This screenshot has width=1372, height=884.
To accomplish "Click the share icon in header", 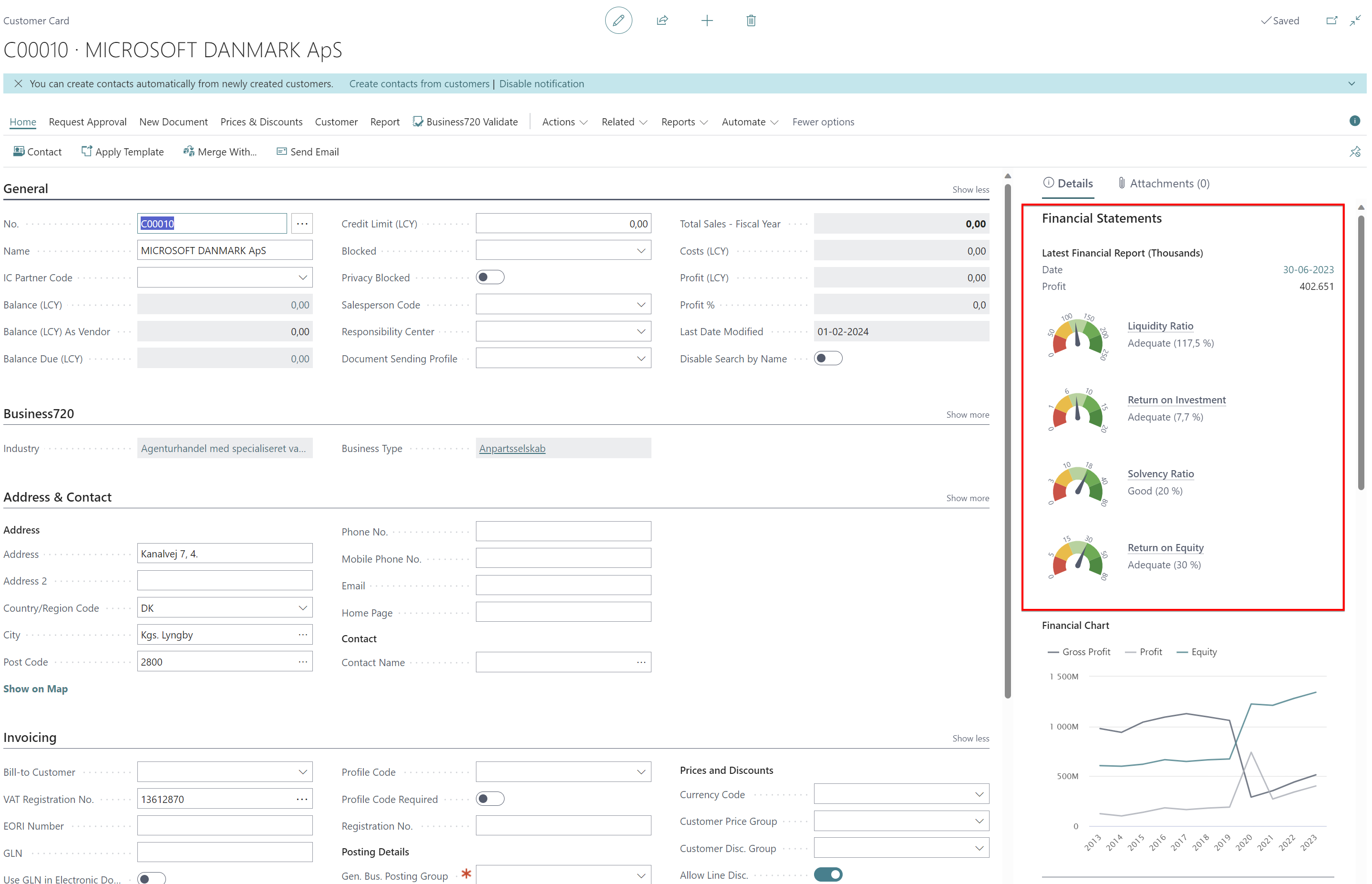I will [662, 21].
